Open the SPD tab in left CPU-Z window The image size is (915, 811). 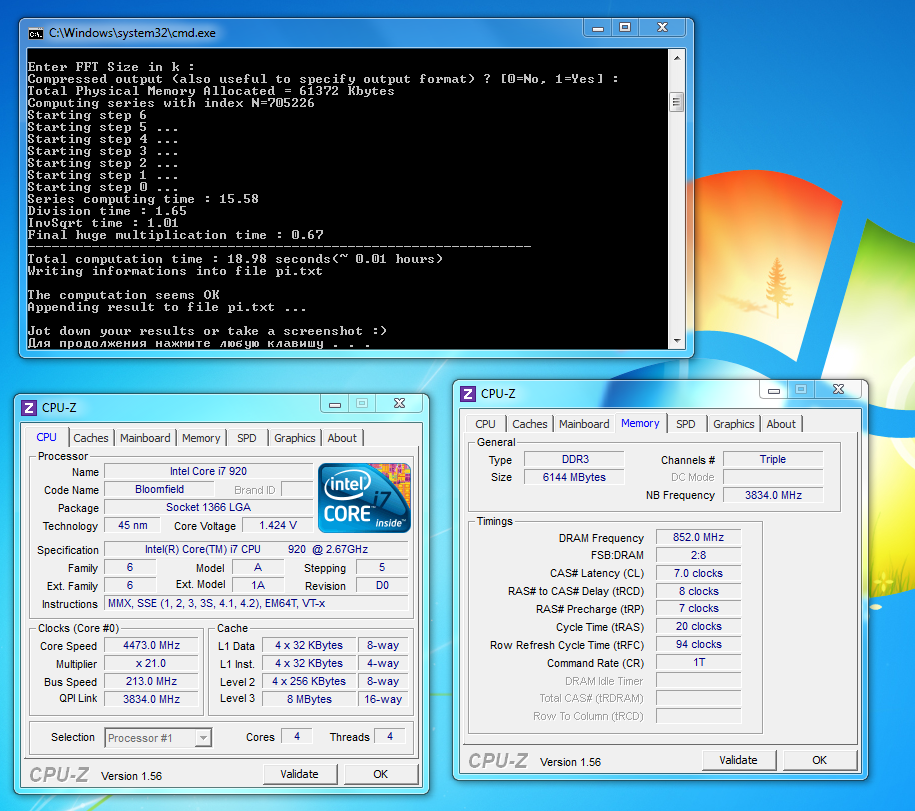(x=247, y=438)
